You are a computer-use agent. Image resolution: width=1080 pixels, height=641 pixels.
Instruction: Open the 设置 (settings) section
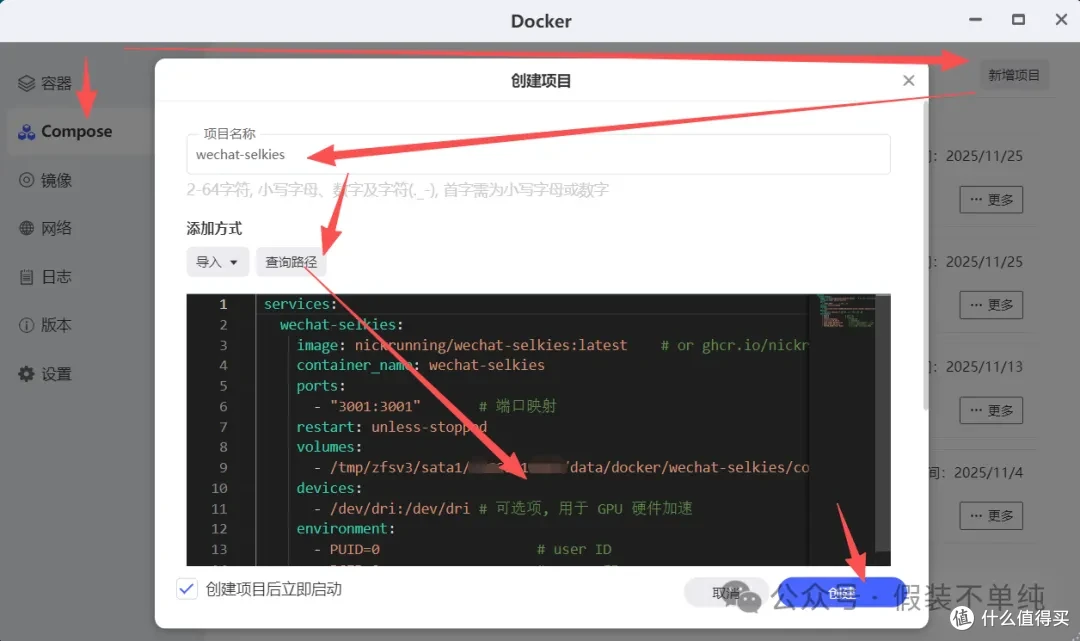point(45,374)
